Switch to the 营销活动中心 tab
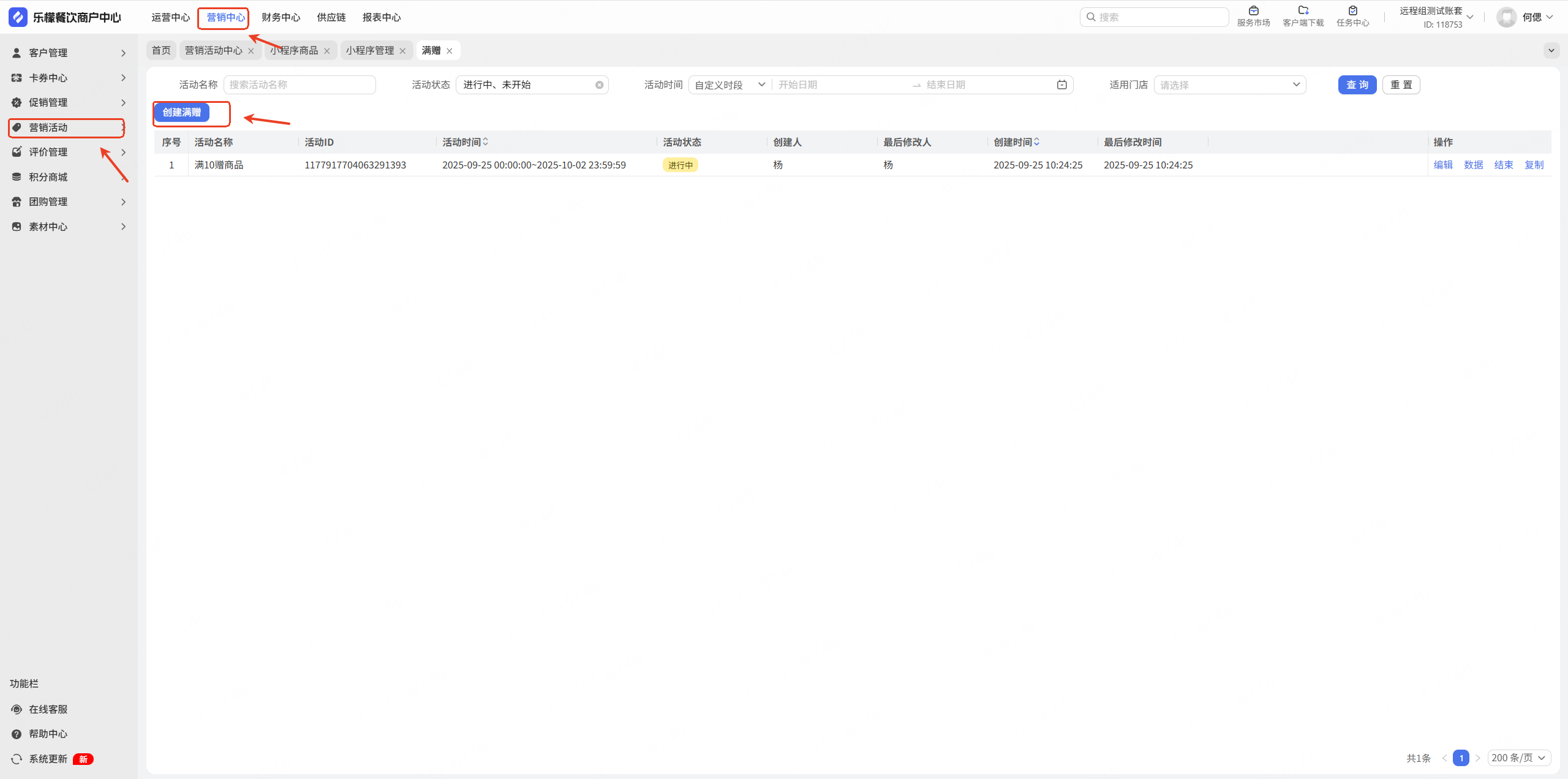This screenshot has height=779, width=1568. pos(213,50)
